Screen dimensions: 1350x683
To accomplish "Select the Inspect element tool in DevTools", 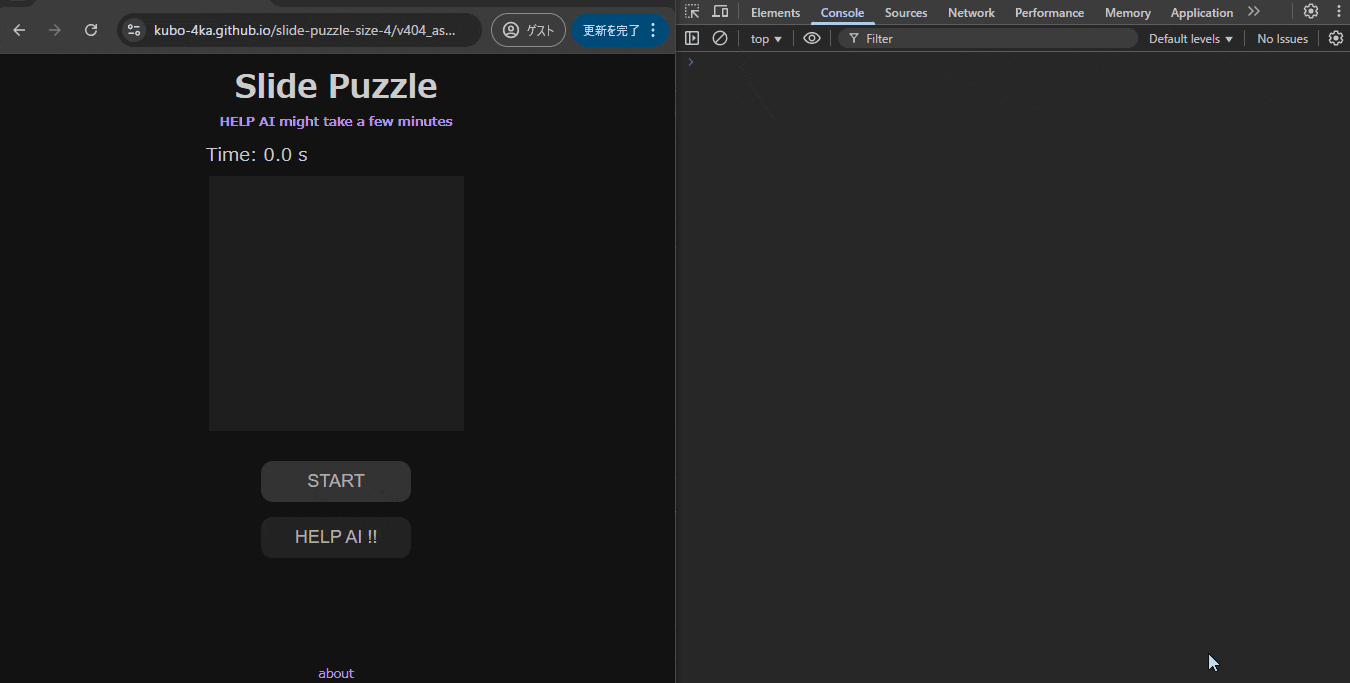I will click(x=691, y=11).
